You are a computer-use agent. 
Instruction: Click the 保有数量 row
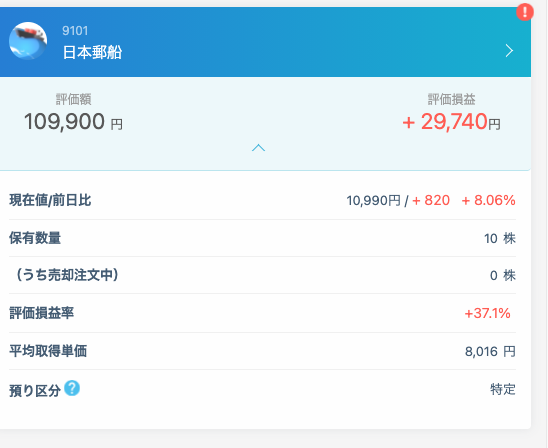[x=262, y=238]
